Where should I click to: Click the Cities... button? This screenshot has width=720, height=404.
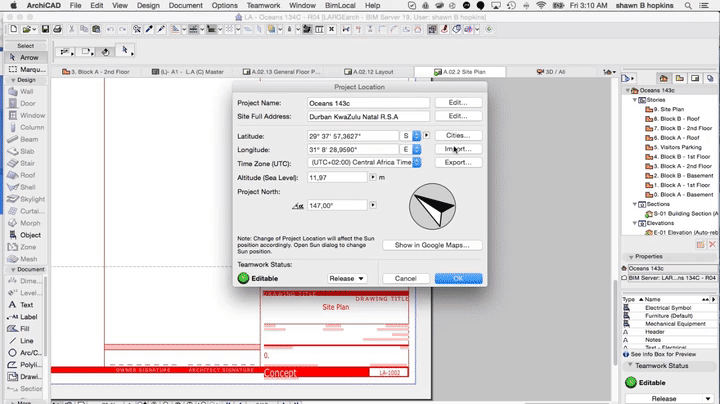click(x=458, y=135)
